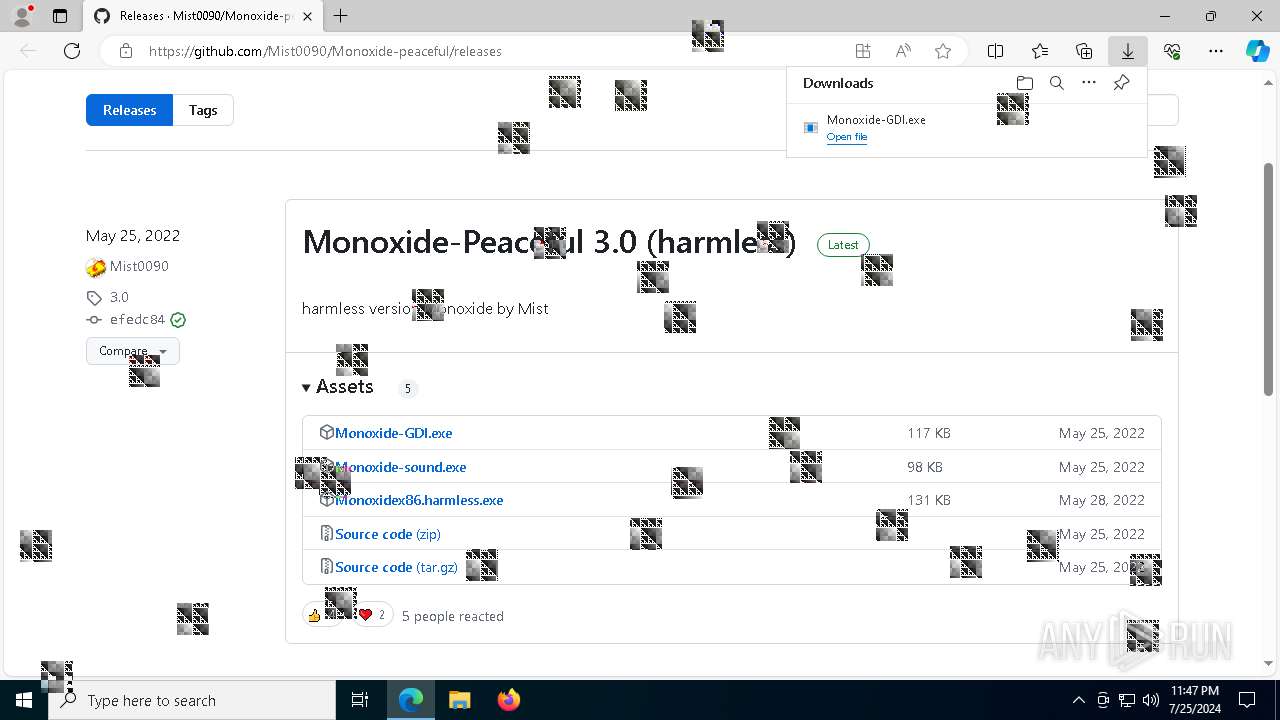Open network status tray icon

point(1127,700)
